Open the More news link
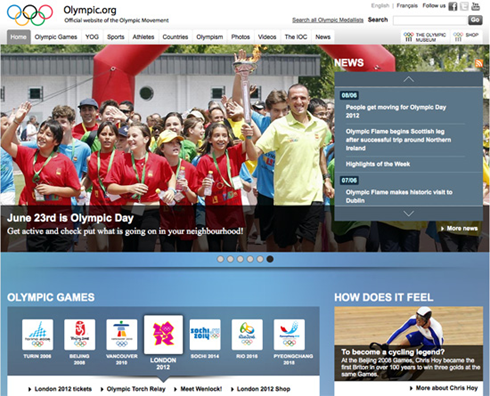 (459, 228)
